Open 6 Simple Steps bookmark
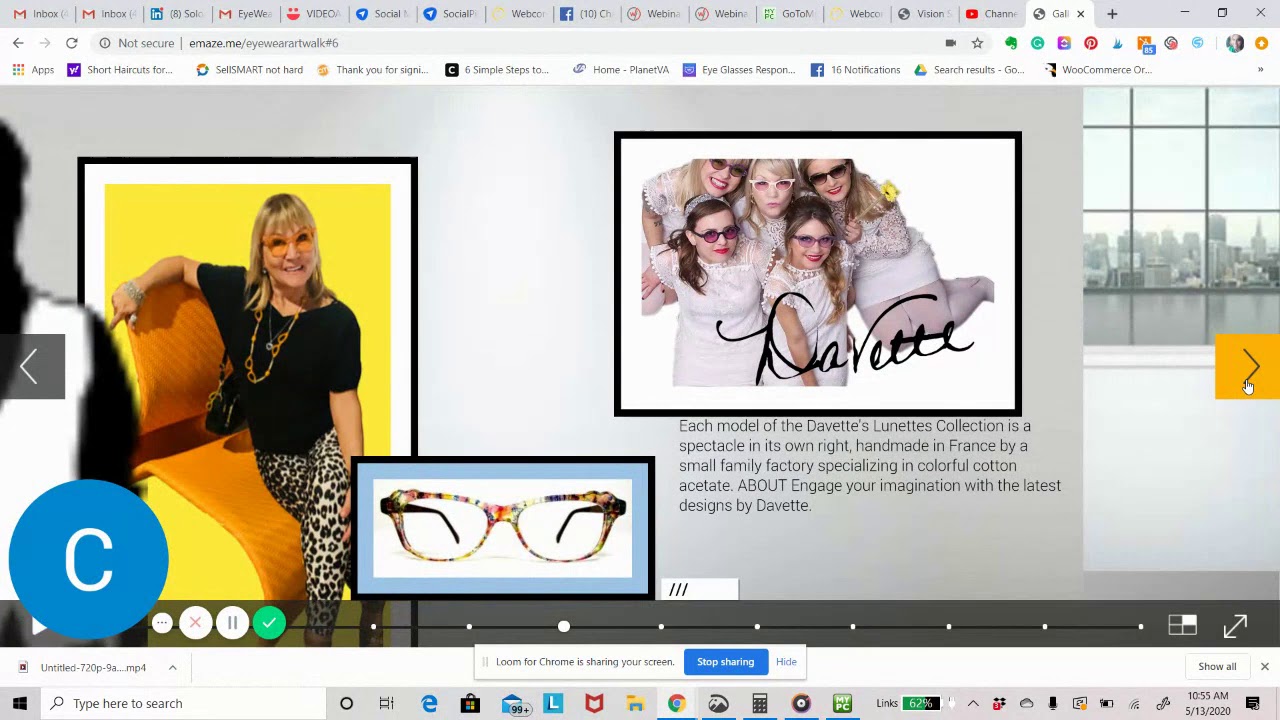Screen dimensions: 1280x720 [497, 70]
